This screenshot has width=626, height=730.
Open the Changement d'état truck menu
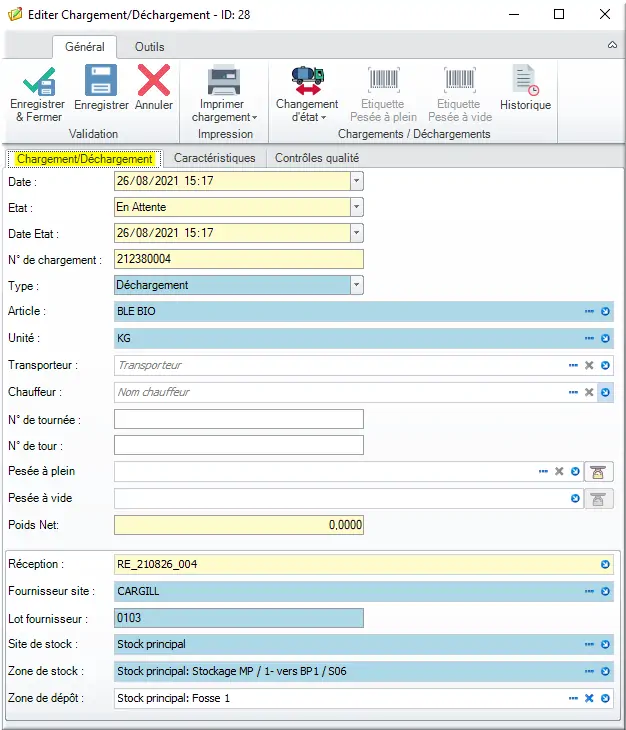(307, 94)
